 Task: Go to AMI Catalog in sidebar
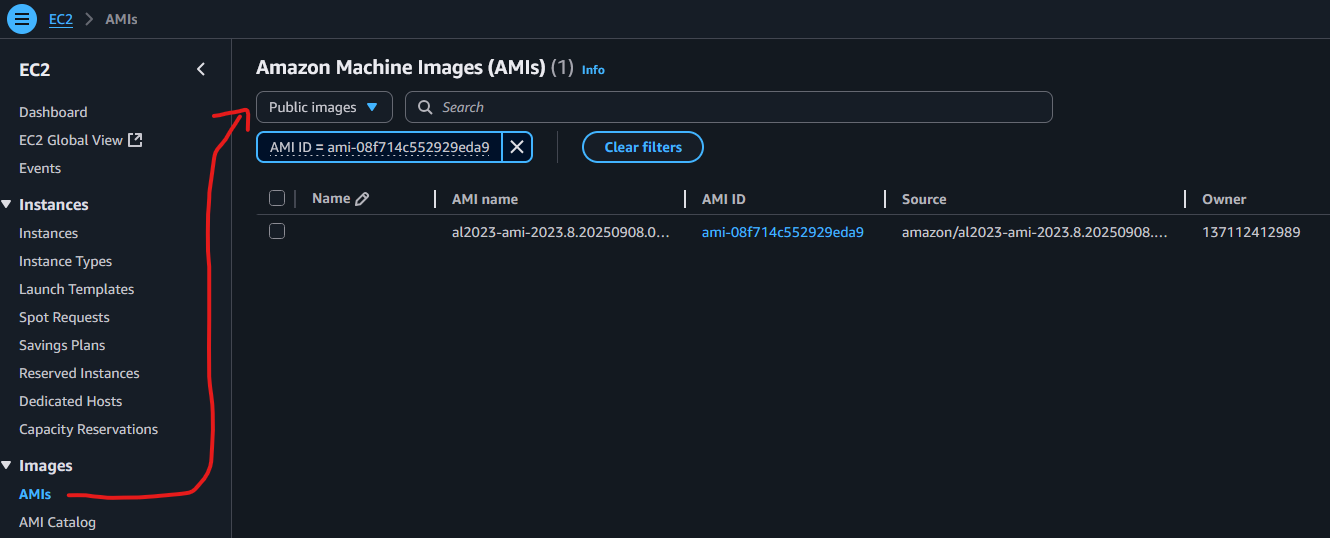tap(57, 522)
